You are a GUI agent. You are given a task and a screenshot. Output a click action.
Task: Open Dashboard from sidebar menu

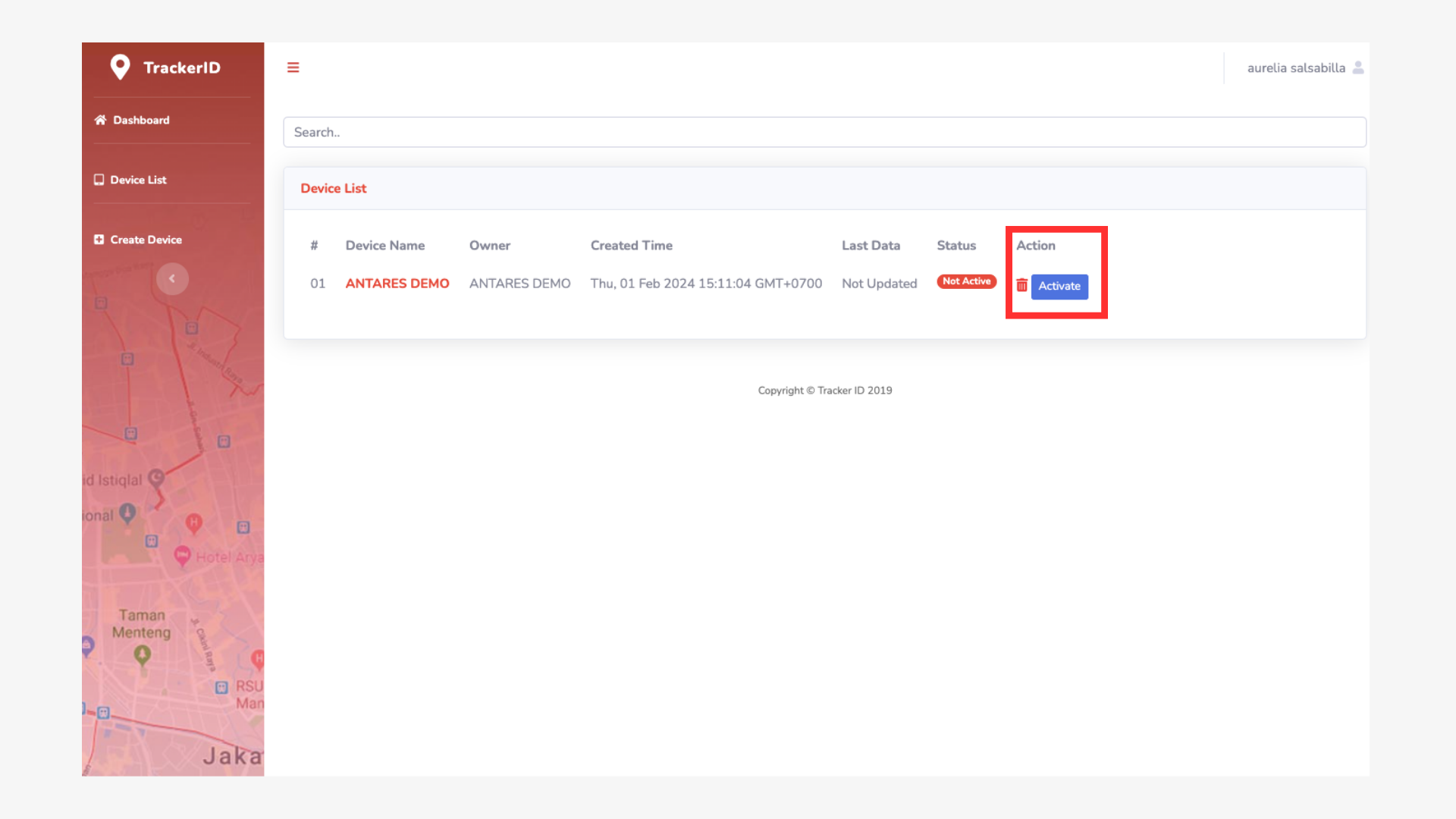pos(141,120)
